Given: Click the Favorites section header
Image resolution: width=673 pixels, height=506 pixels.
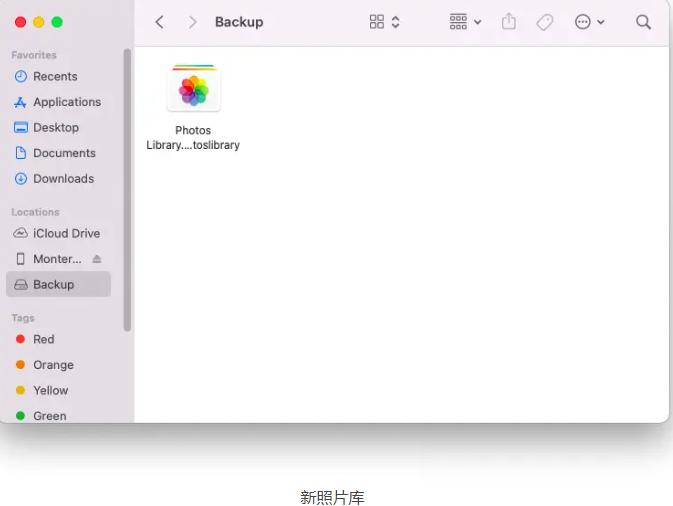Looking at the screenshot, I should point(33,55).
